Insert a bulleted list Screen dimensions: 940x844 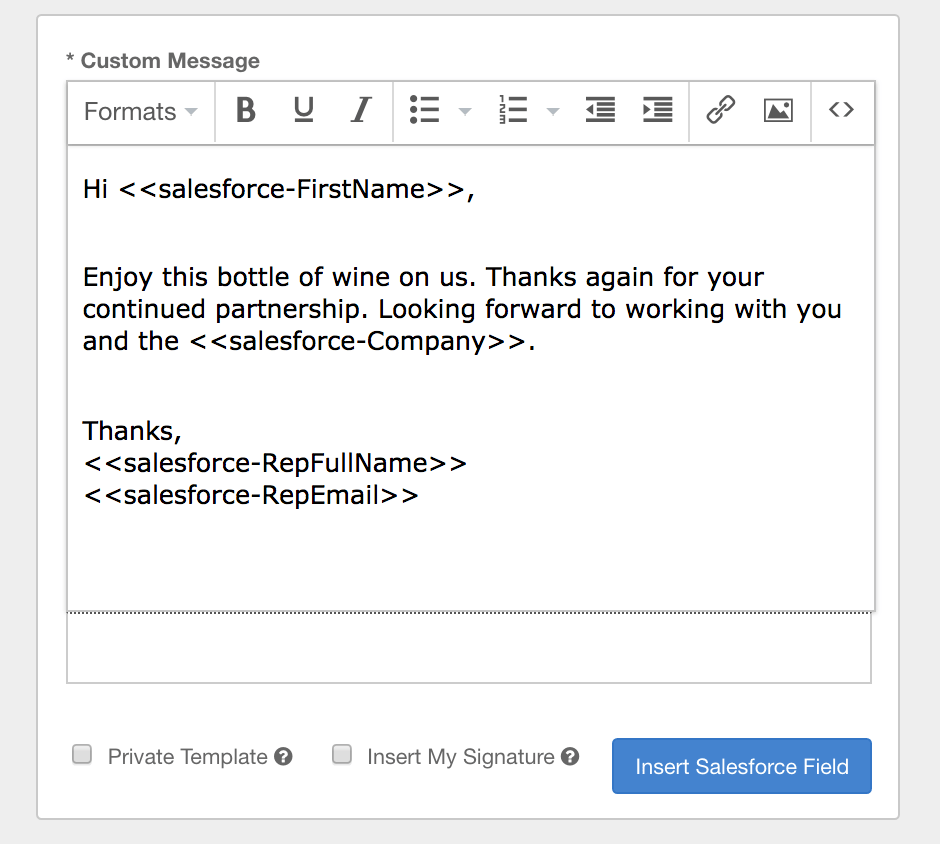425,110
